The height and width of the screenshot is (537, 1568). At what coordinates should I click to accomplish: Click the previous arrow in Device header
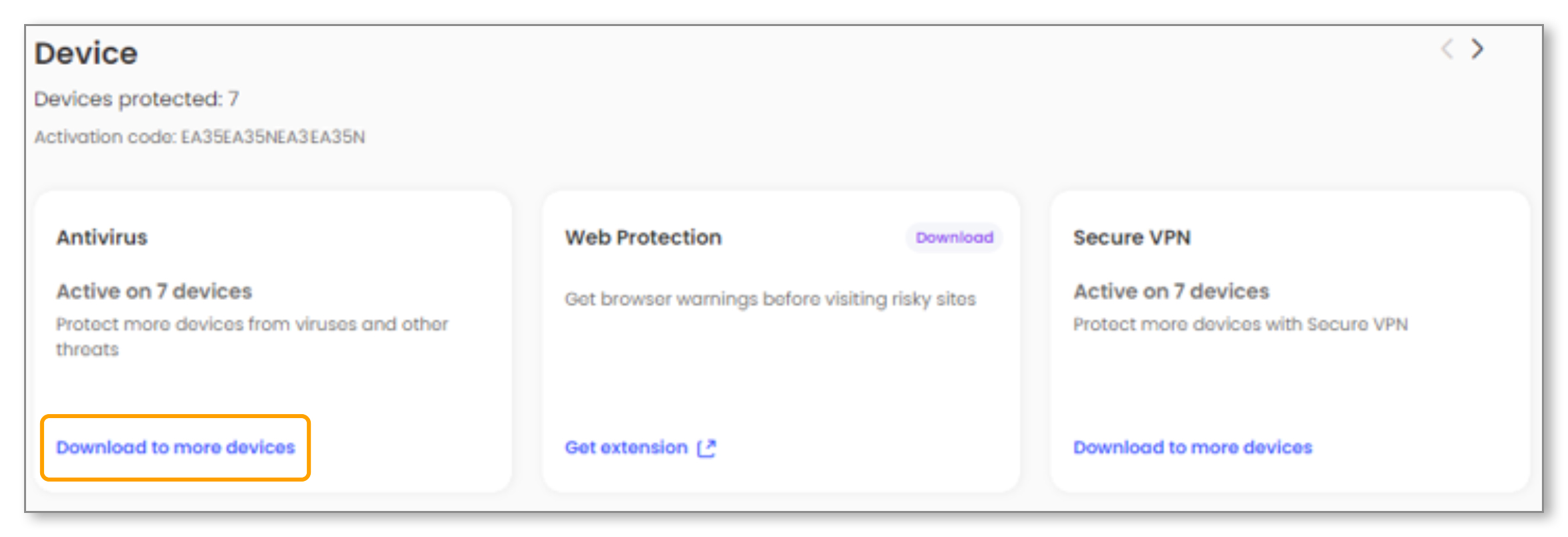click(x=1447, y=49)
